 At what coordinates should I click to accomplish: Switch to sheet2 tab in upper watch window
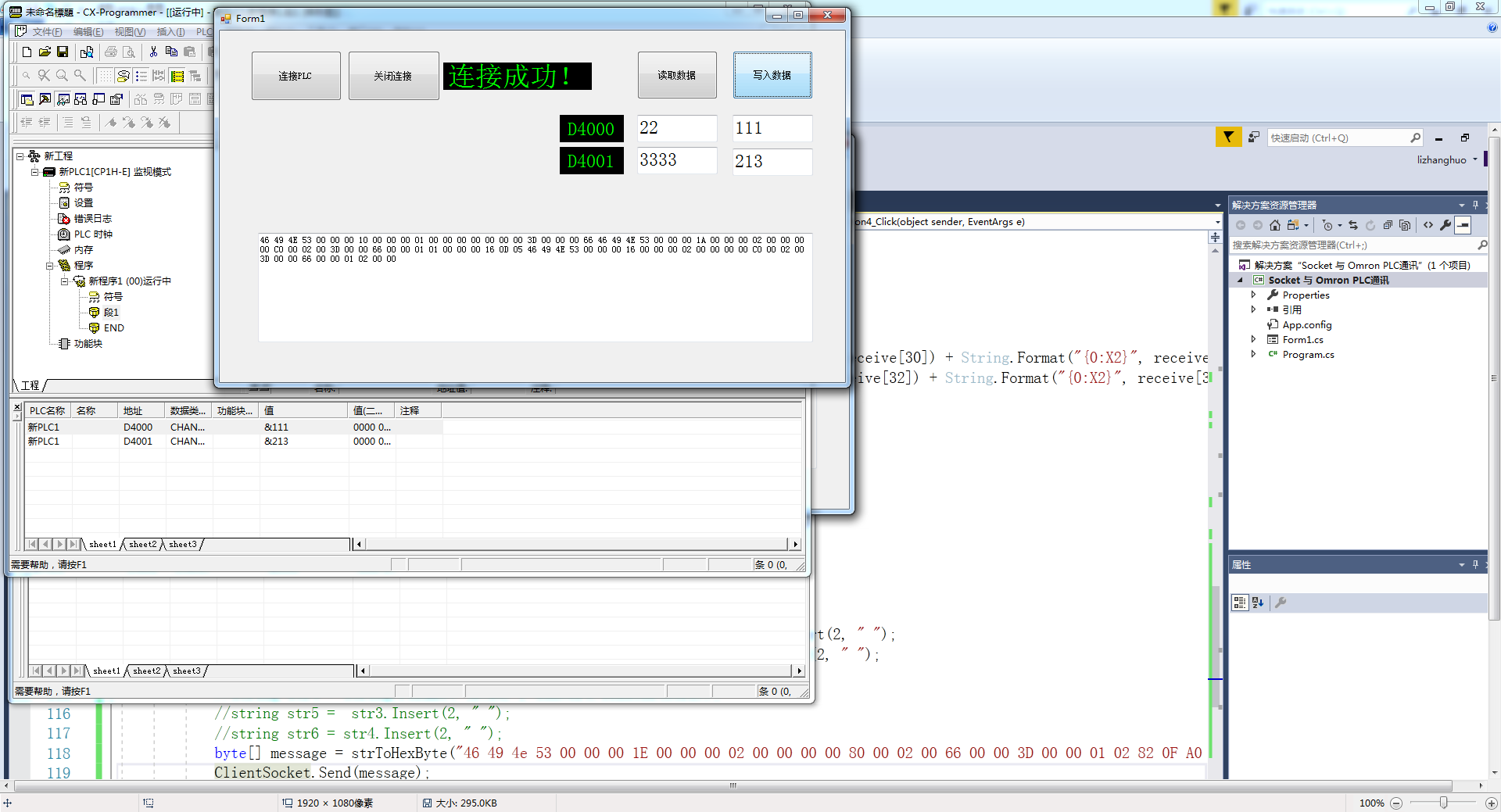(x=142, y=545)
